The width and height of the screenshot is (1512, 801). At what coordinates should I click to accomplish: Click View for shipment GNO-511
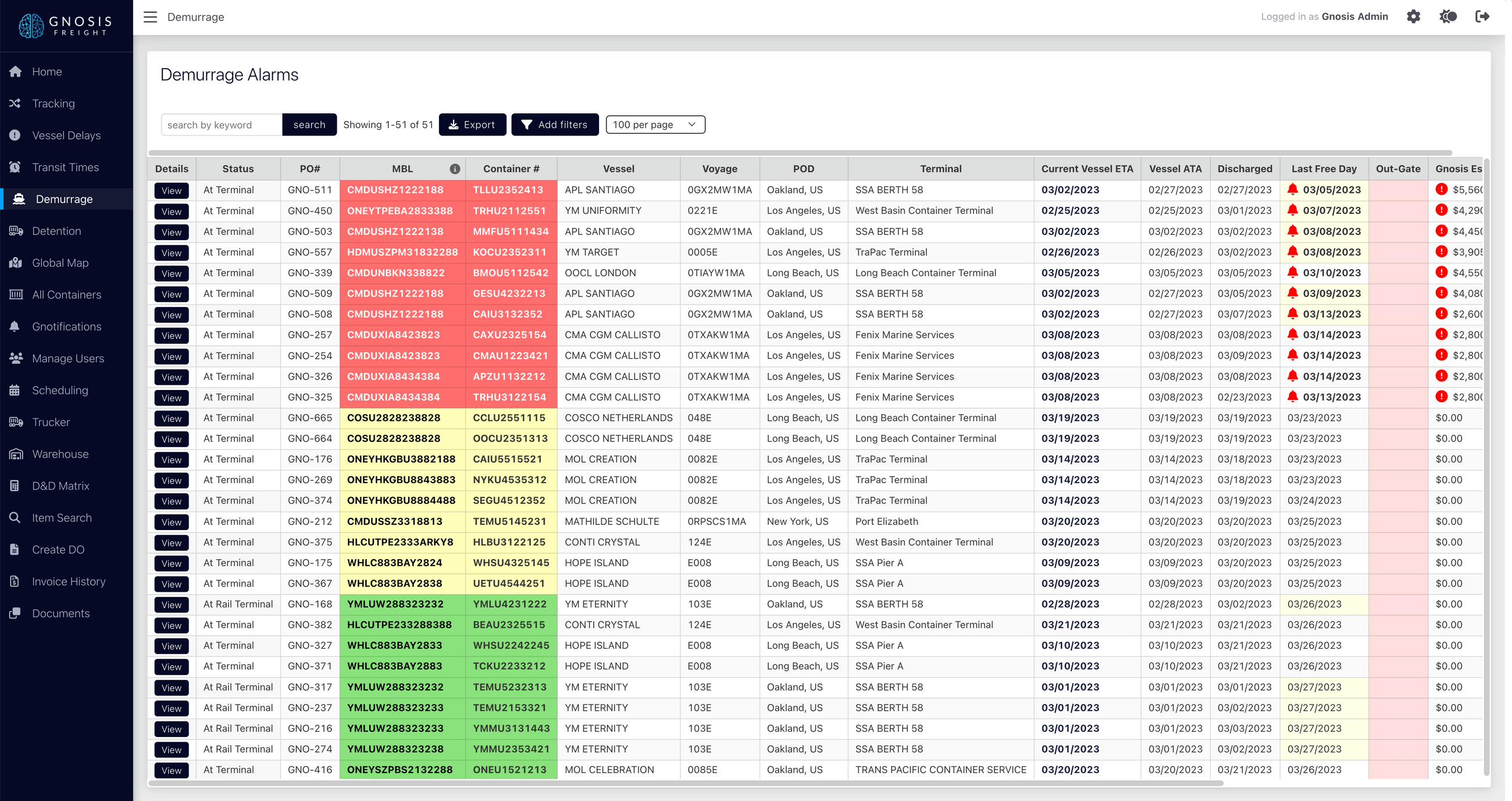pos(171,189)
